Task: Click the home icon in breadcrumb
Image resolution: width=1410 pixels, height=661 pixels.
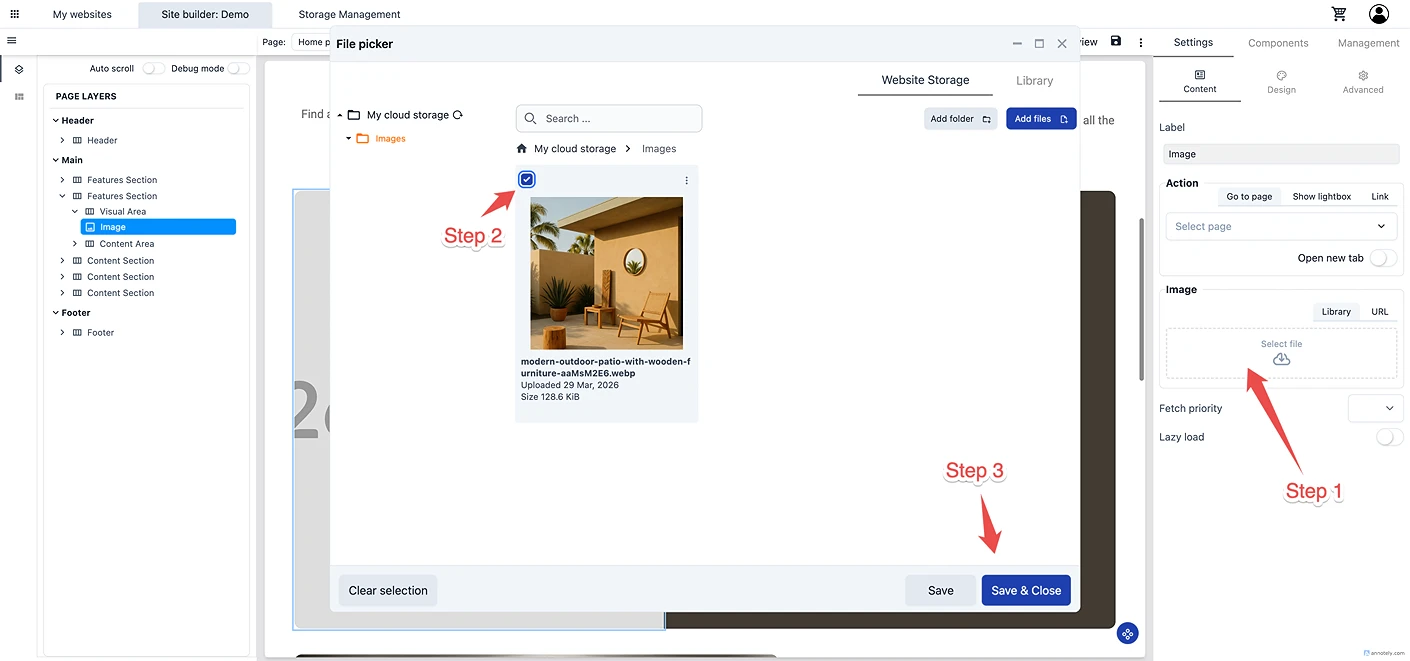Action: coord(522,149)
